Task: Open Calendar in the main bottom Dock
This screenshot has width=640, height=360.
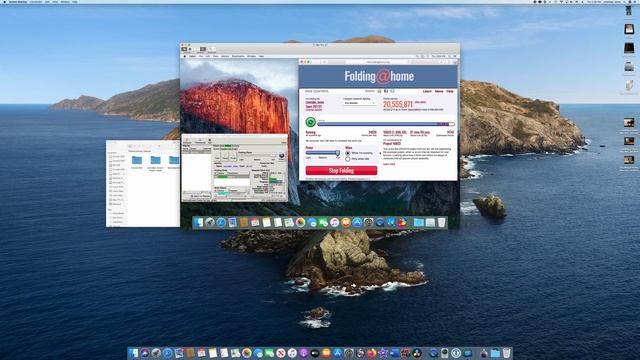Action: click(x=201, y=353)
